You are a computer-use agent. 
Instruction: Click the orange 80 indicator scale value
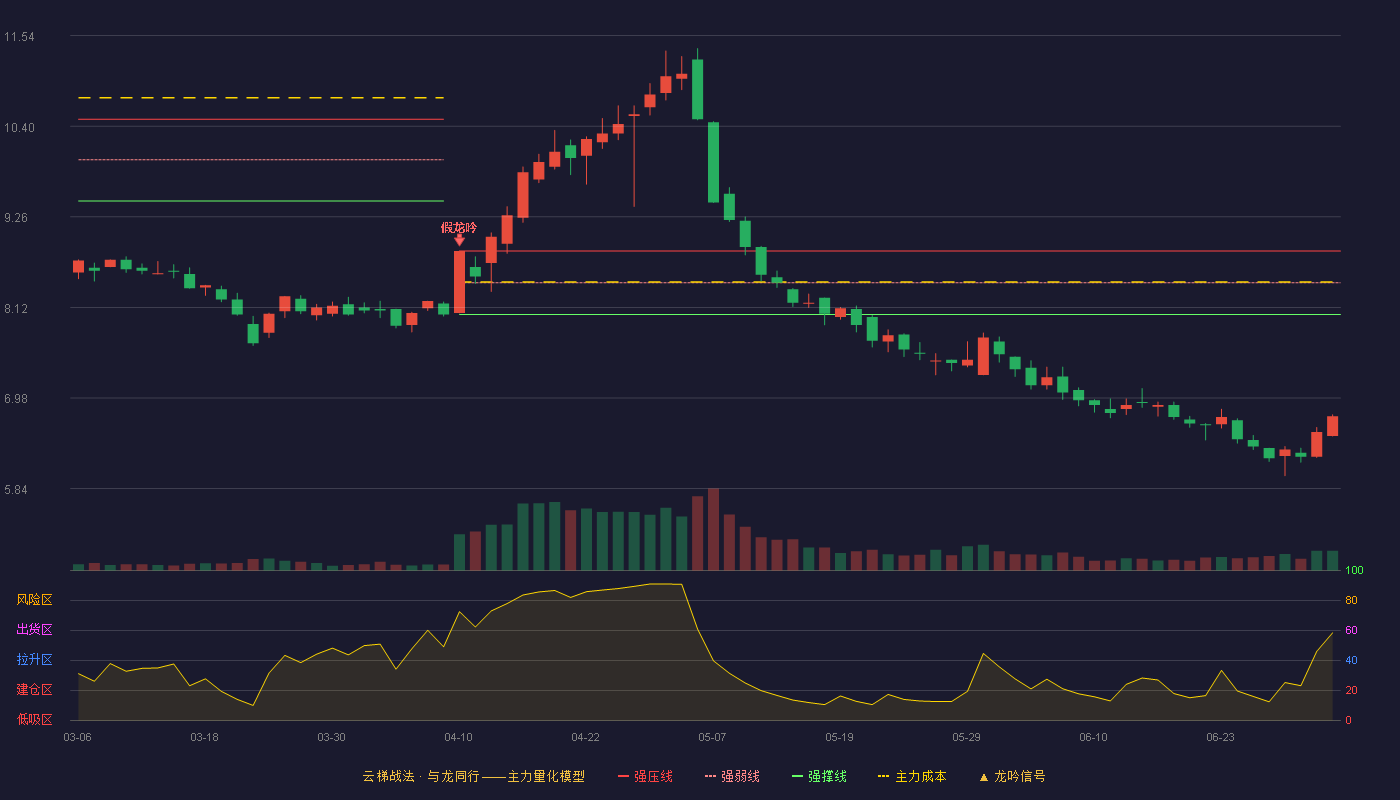pos(1351,601)
